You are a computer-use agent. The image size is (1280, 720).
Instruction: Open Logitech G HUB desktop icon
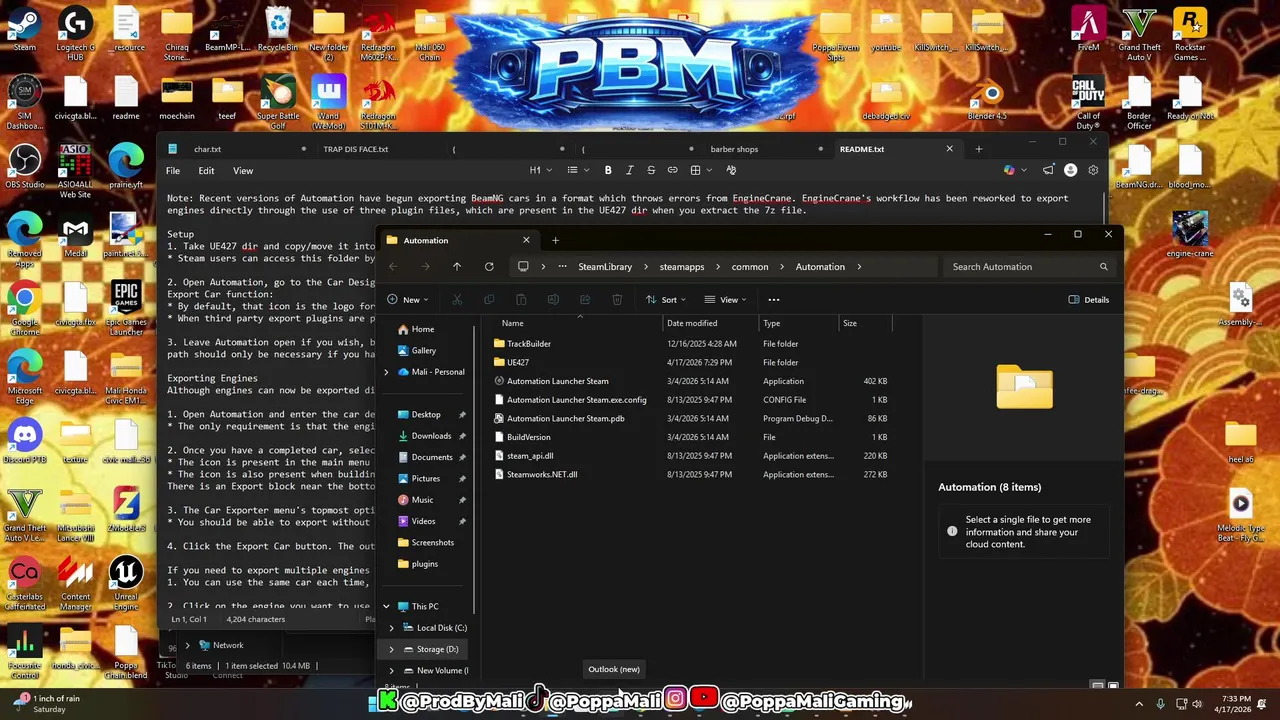click(75, 34)
